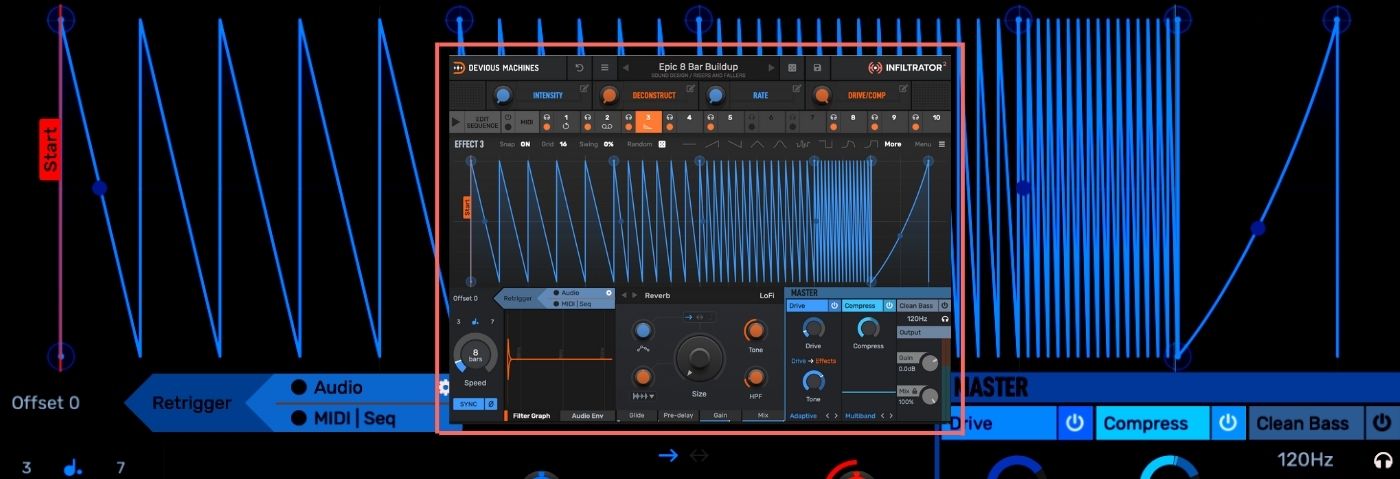Switch to Filter Graph tab
The image size is (1400, 479).
point(532,416)
